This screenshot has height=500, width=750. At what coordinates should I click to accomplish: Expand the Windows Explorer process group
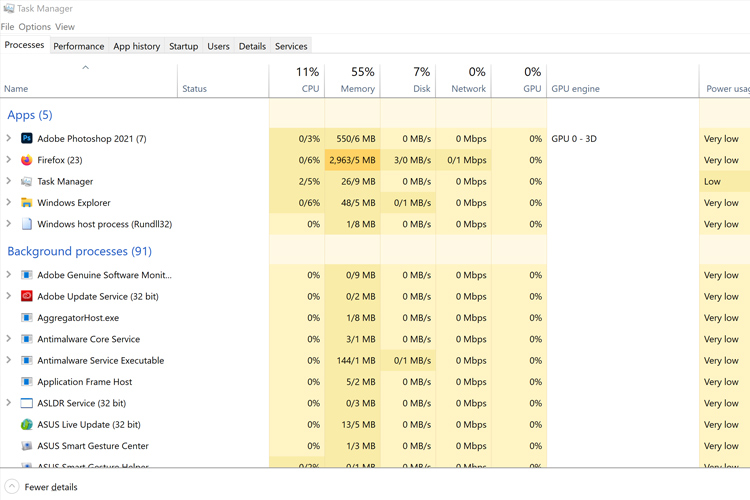point(9,202)
